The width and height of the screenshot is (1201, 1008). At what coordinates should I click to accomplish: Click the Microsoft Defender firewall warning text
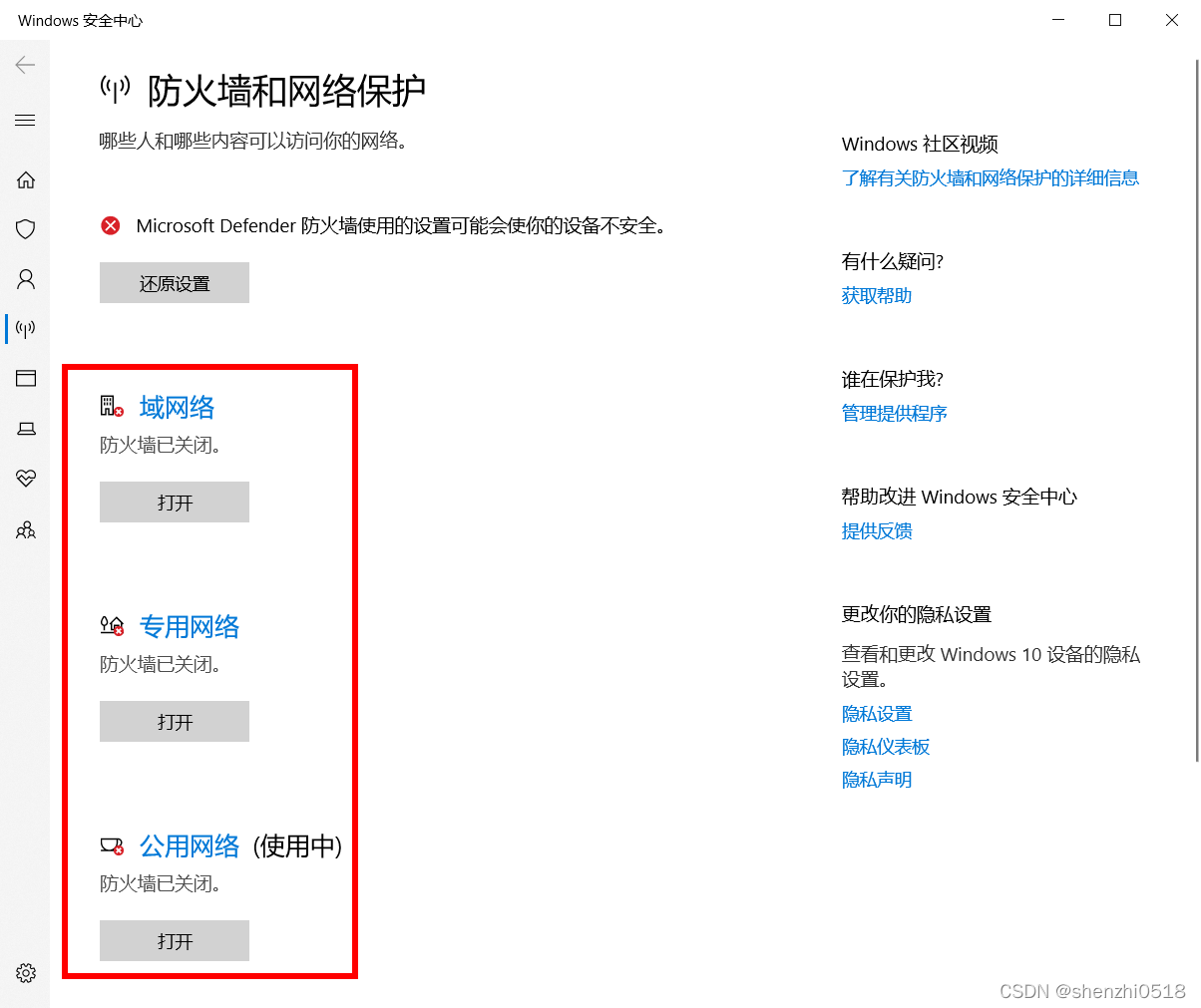point(401,226)
